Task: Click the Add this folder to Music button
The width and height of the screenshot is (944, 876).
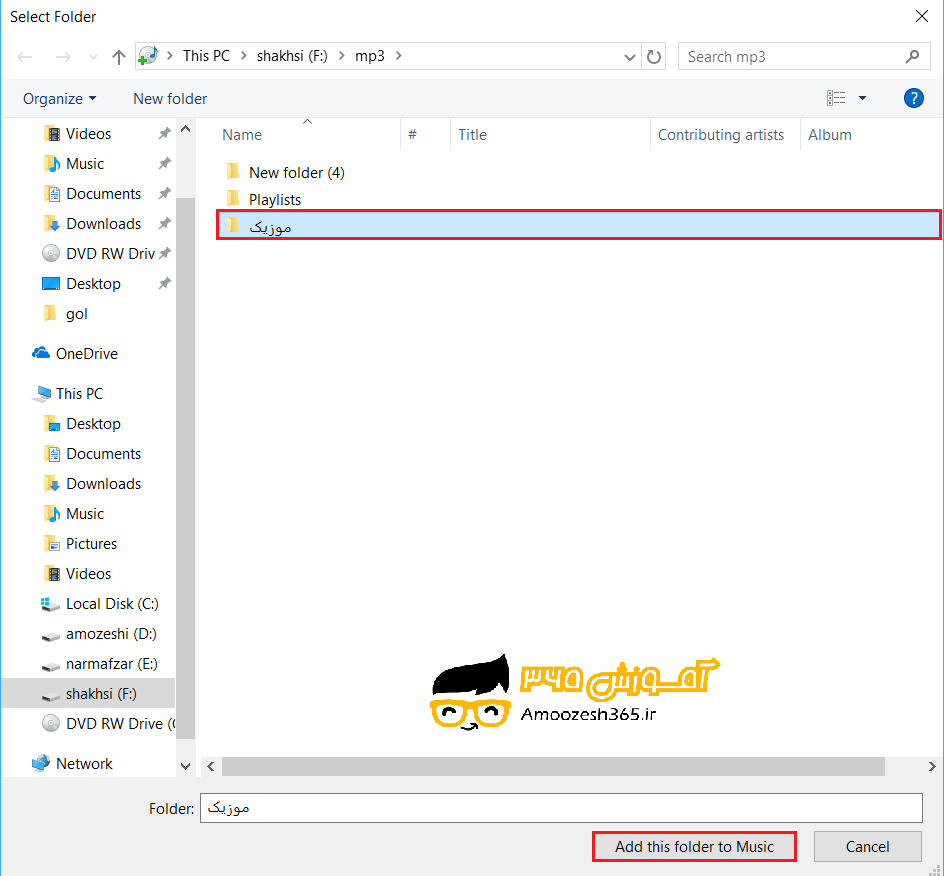Action: point(694,846)
